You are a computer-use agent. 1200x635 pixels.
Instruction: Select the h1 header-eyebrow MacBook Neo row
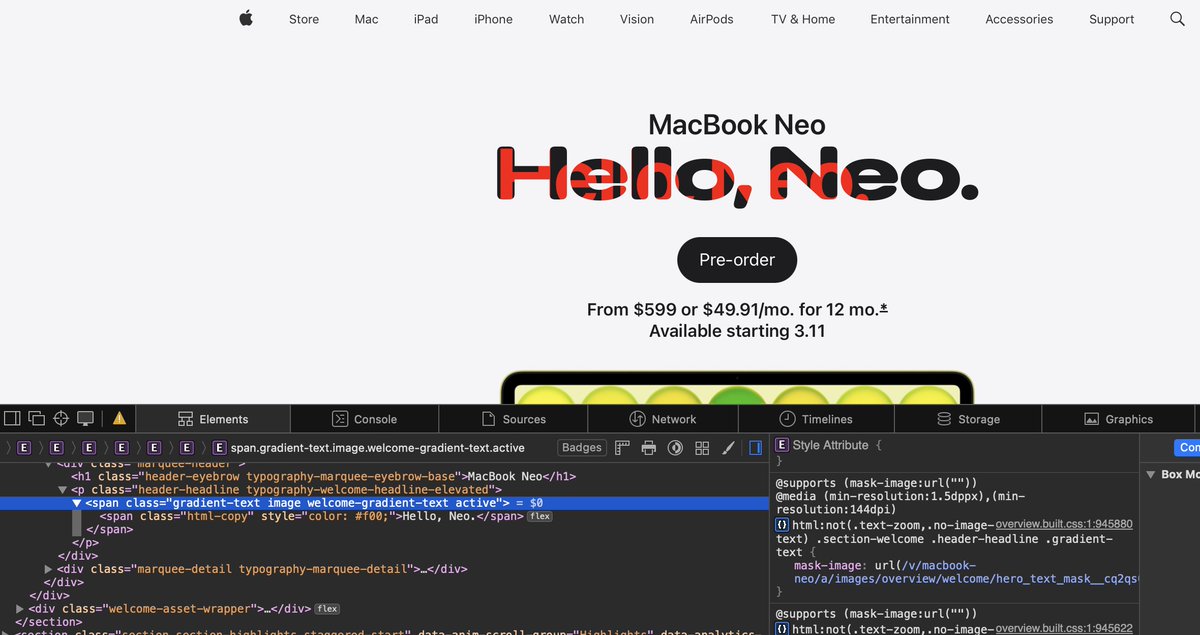click(385, 477)
